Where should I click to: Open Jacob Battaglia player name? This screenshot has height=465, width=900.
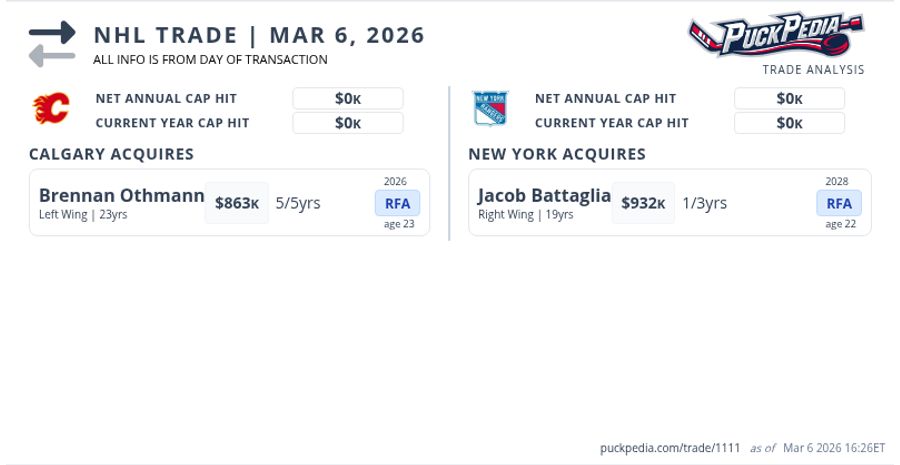[x=544, y=196]
